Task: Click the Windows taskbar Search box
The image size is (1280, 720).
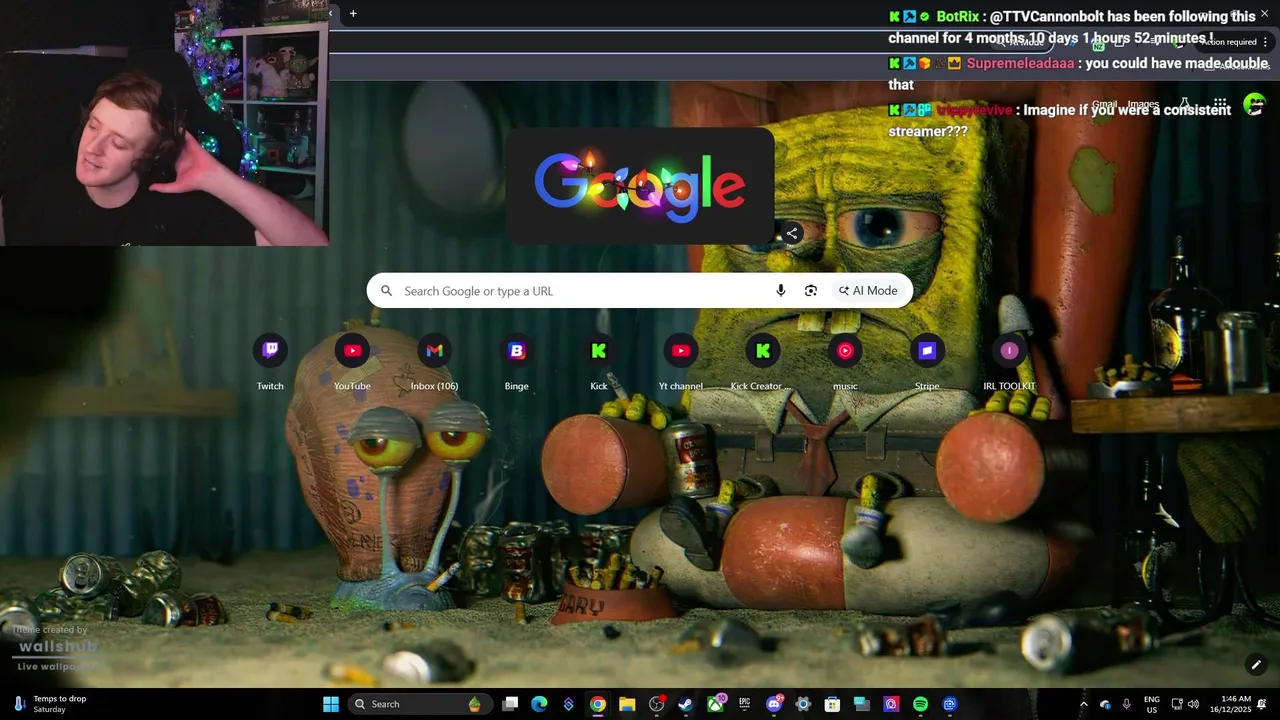Action: coord(421,704)
